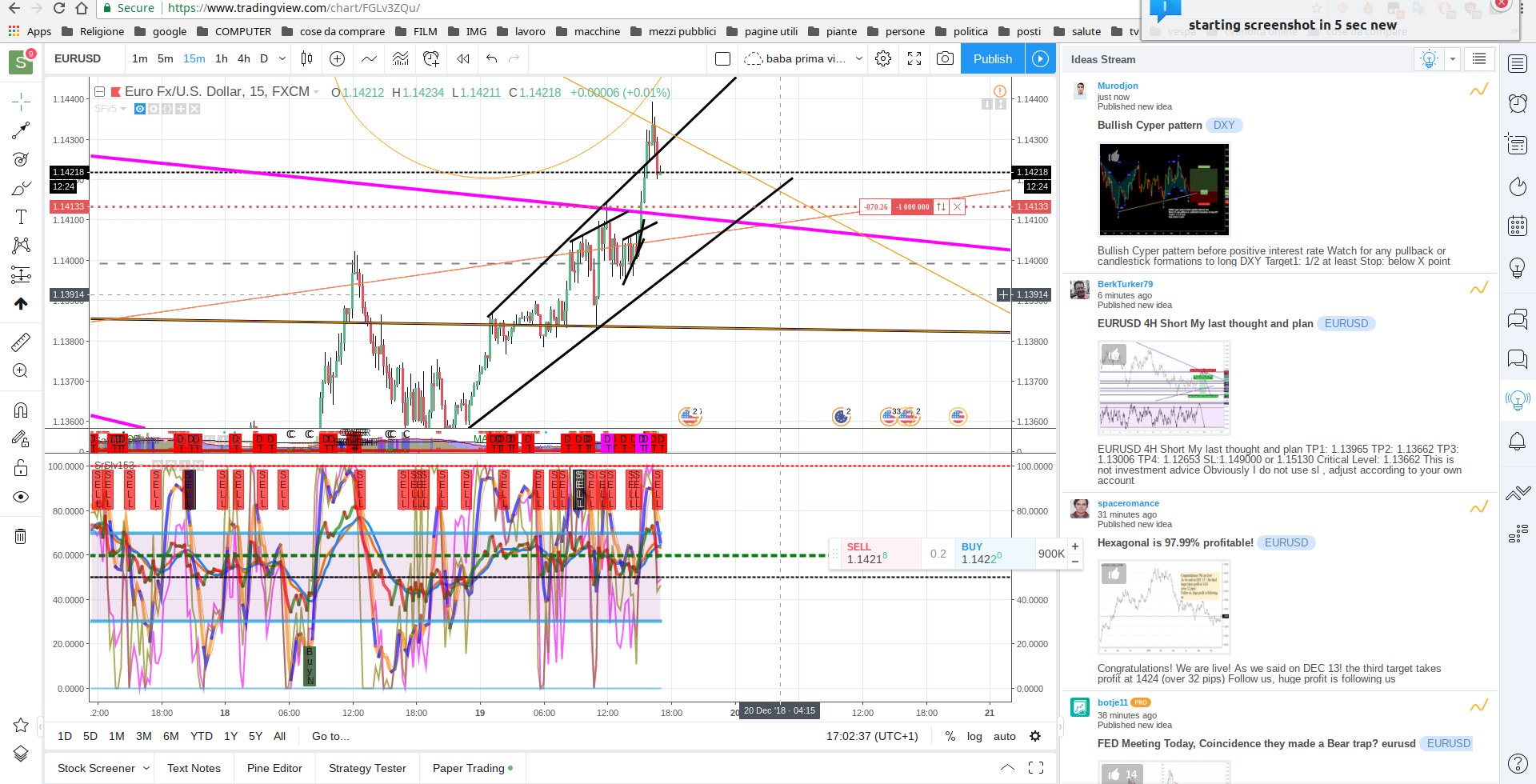The width and height of the screenshot is (1536, 784).
Task: Select the 1h timeframe
Action: click(222, 58)
